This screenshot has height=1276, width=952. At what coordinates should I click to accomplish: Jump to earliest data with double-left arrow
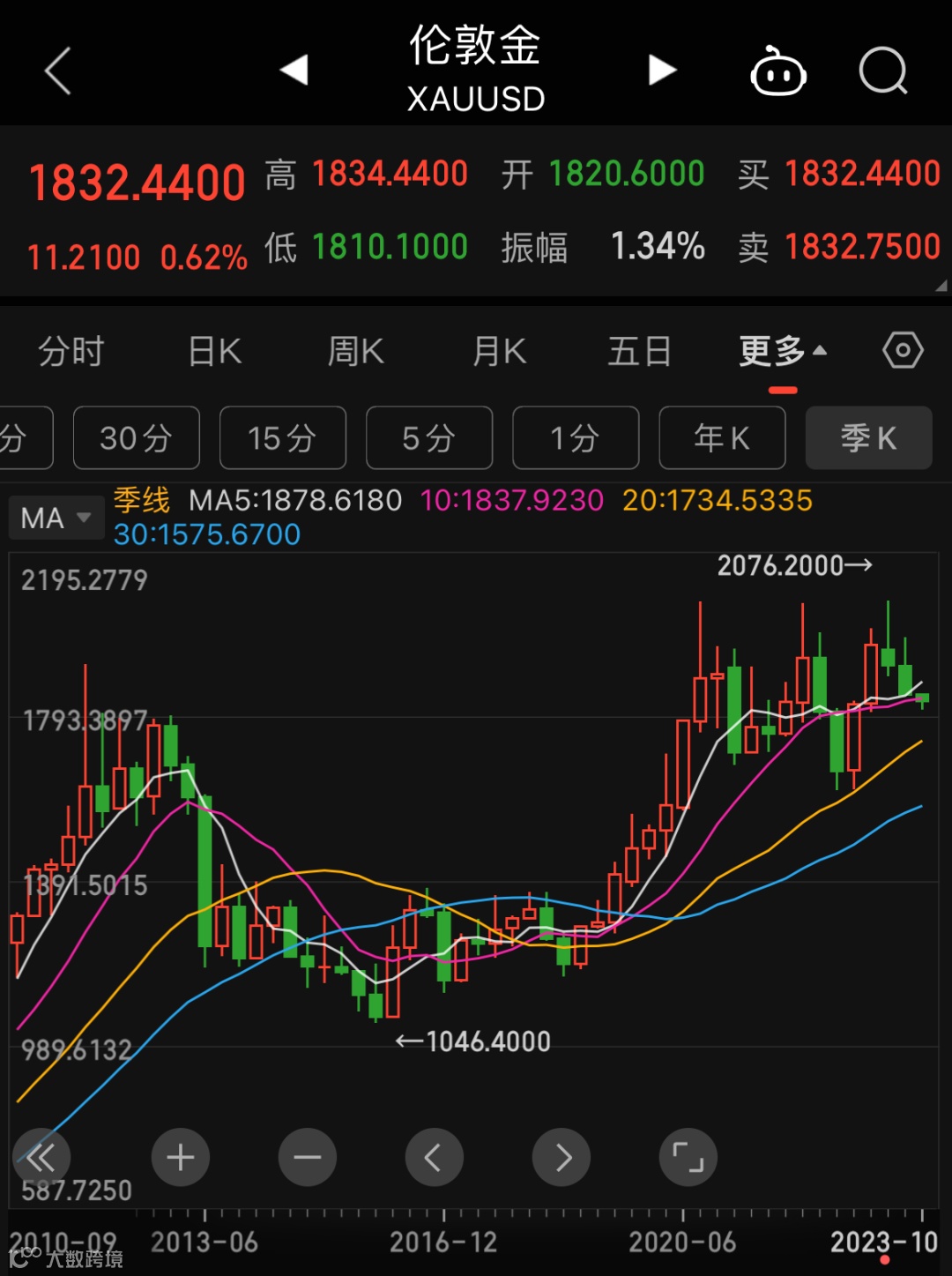click(41, 1157)
